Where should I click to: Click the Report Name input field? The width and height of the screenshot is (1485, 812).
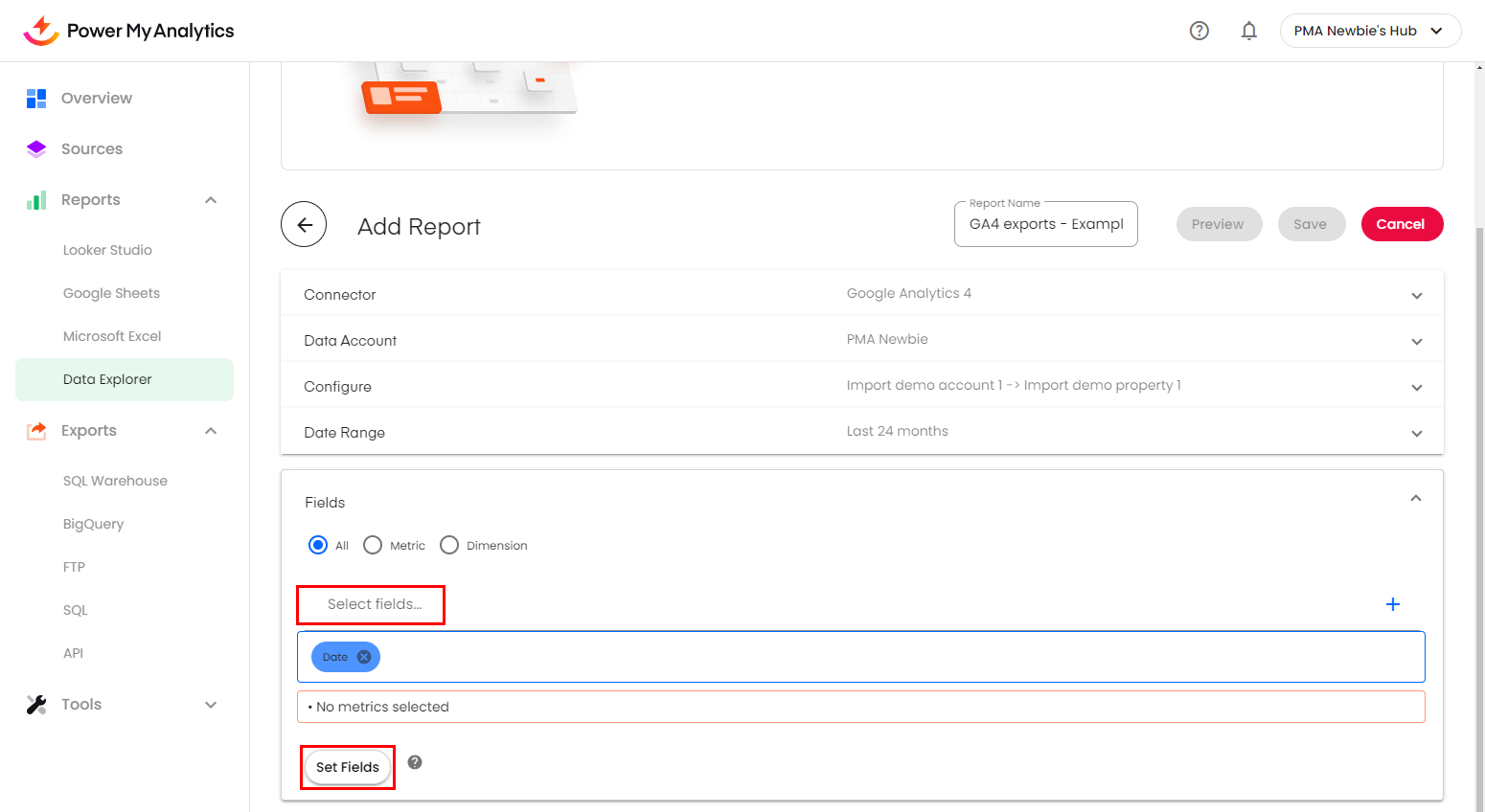tap(1045, 224)
